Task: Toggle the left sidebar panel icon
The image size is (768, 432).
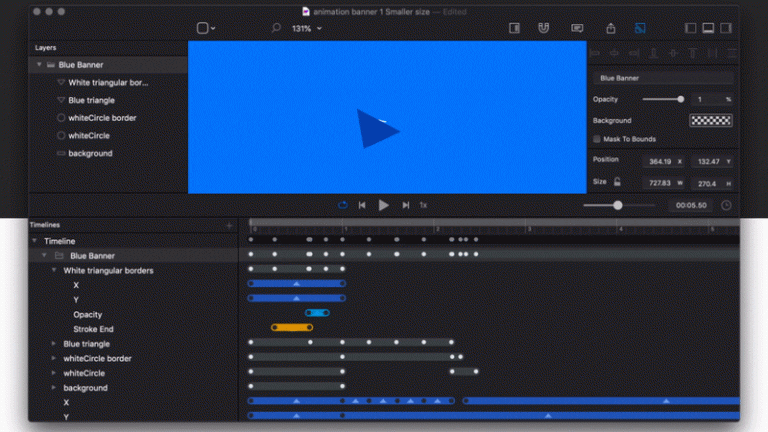Action: coord(691,28)
